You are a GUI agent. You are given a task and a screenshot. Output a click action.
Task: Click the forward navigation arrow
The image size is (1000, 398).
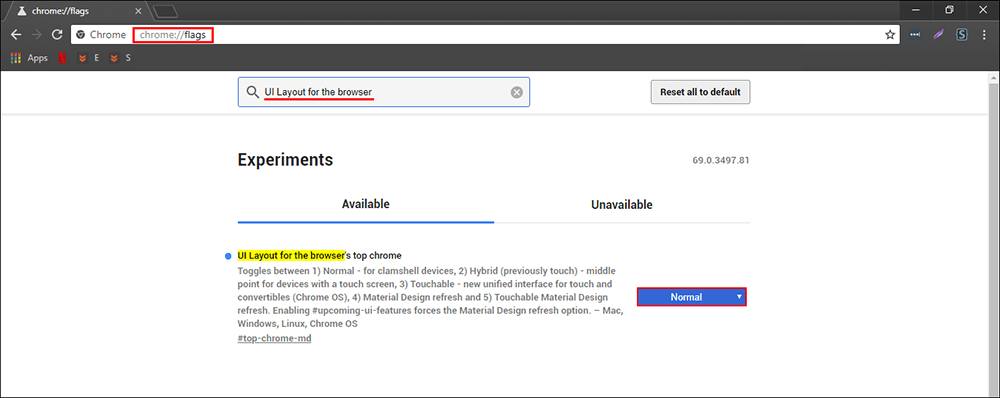[x=36, y=35]
